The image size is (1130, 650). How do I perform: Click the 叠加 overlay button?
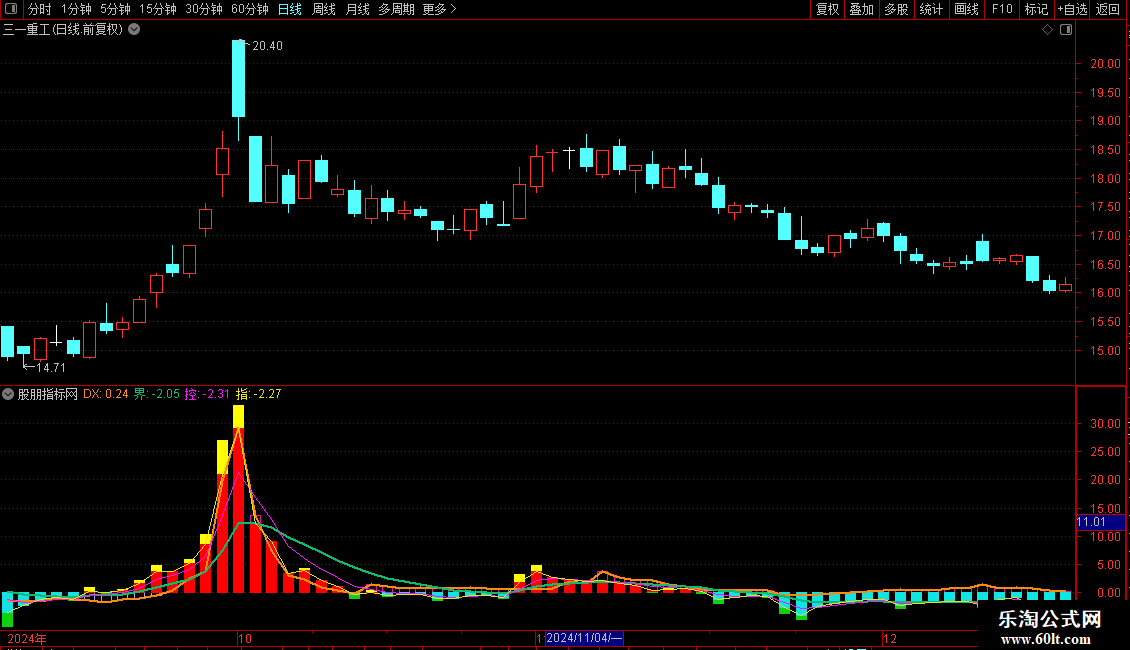tap(861, 9)
